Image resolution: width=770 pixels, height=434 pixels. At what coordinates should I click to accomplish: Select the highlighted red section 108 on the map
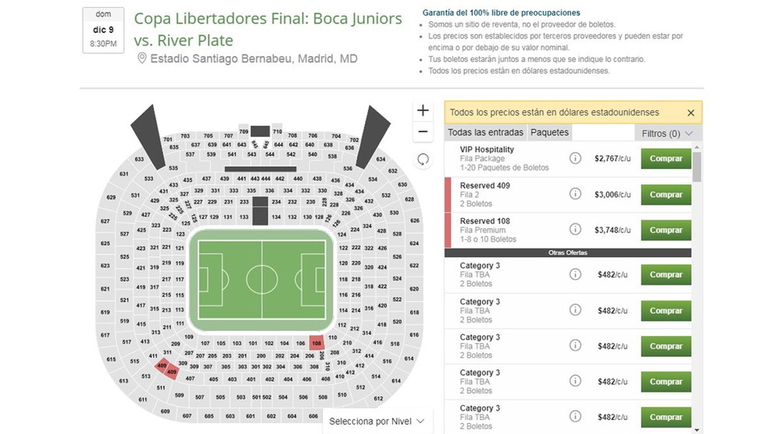coord(317,343)
